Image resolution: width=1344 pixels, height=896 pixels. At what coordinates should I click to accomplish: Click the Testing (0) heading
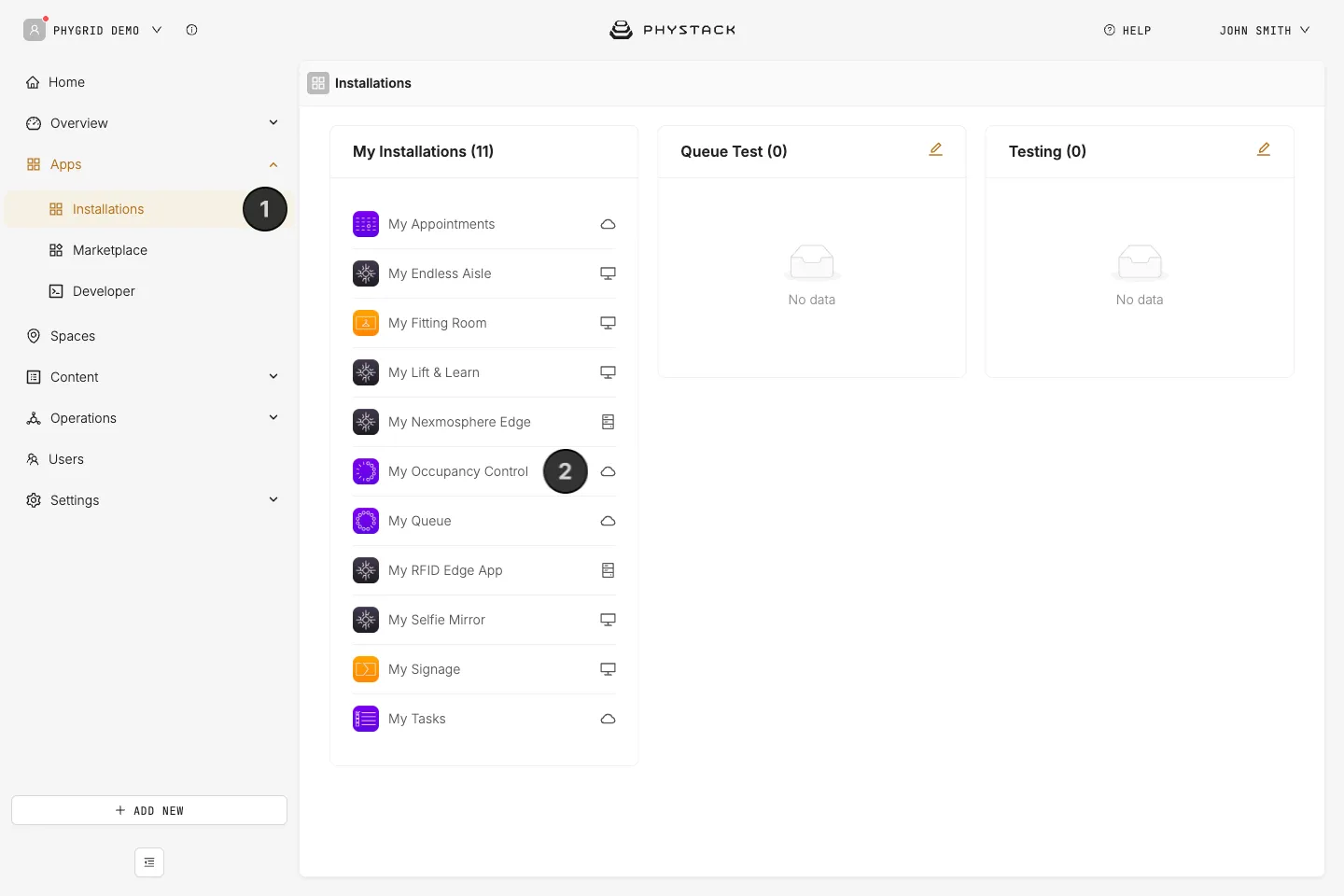pos(1047,151)
